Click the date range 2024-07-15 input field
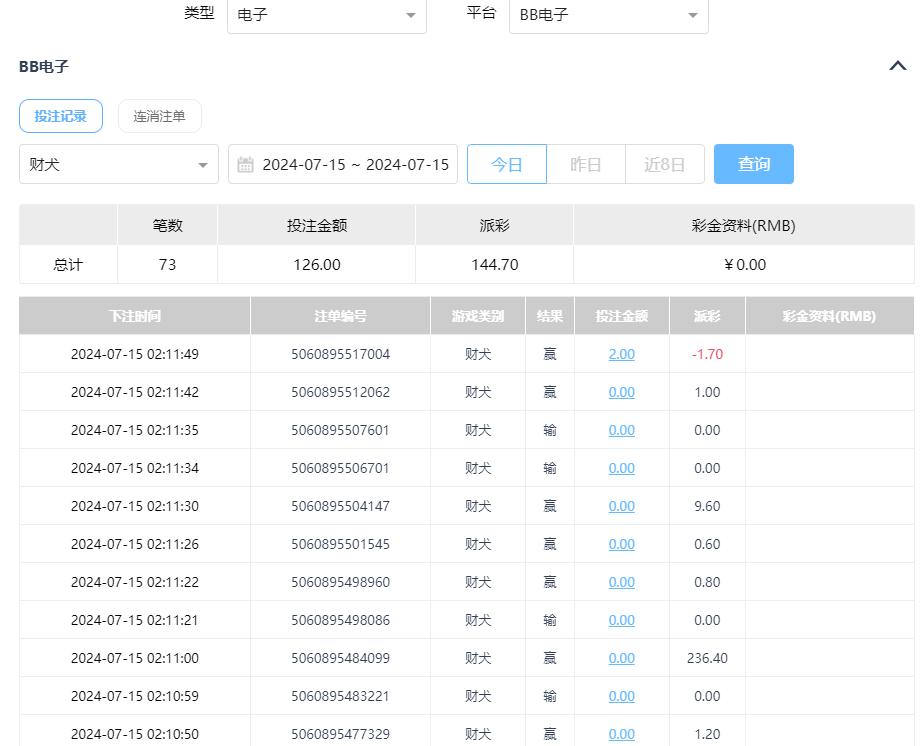The width and height of the screenshot is (922, 746). [x=355, y=165]
